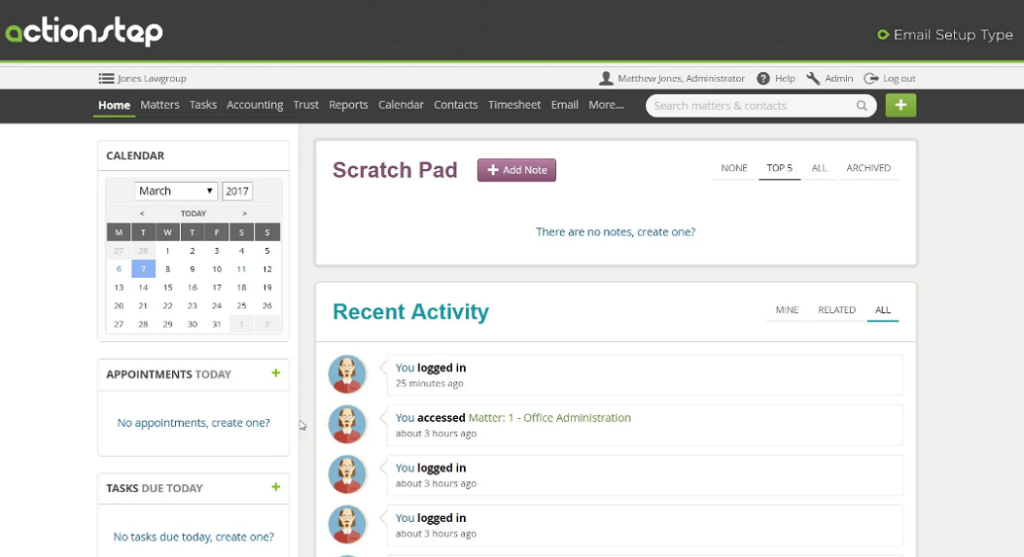This screenshot has height=557, width=1024.
Task: Click avatar beside accessed Matter entry
Action: pos(347,424)
